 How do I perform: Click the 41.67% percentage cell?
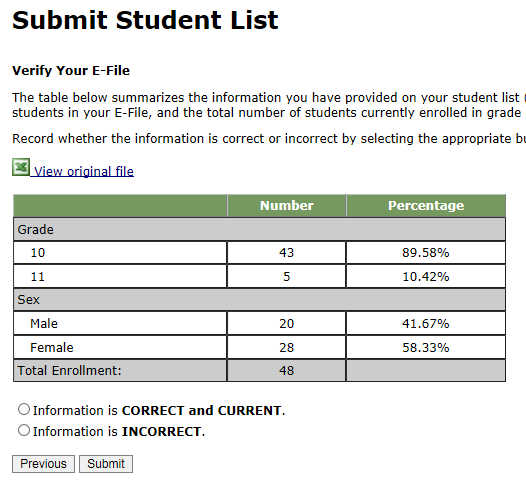[x=426, y=323]
